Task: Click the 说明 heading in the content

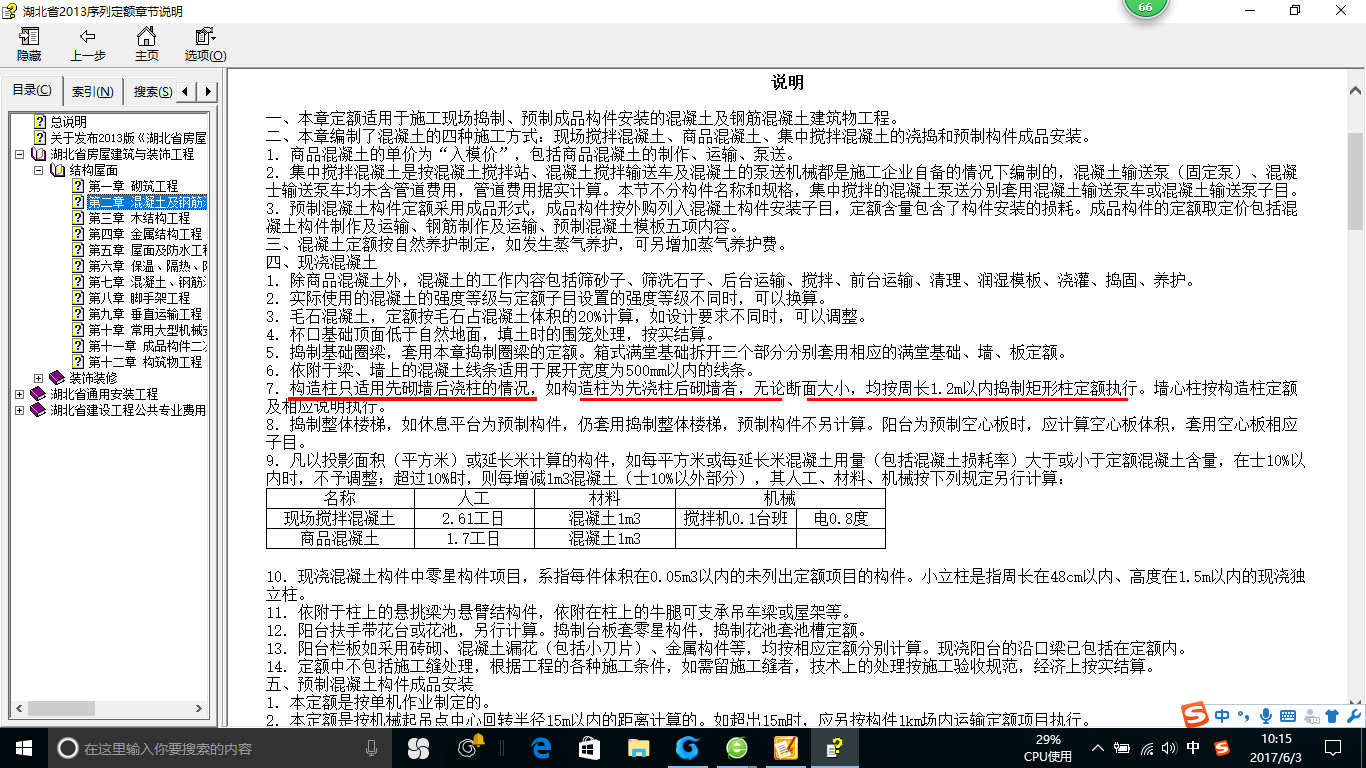Action: point(787,83)
